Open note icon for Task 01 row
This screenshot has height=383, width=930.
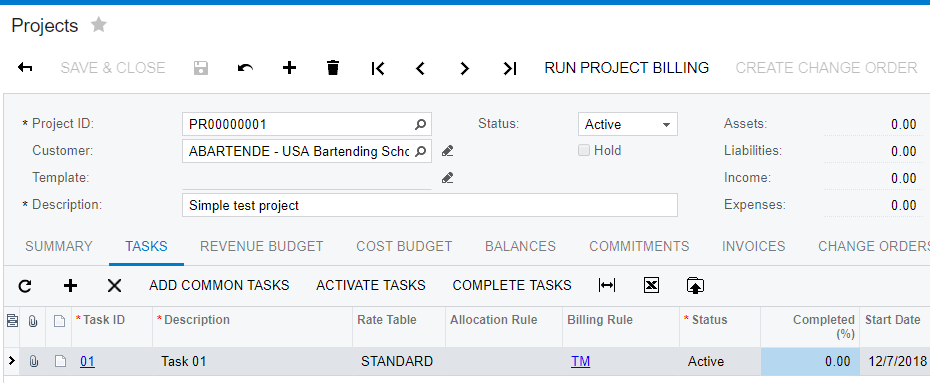point(60,361)
